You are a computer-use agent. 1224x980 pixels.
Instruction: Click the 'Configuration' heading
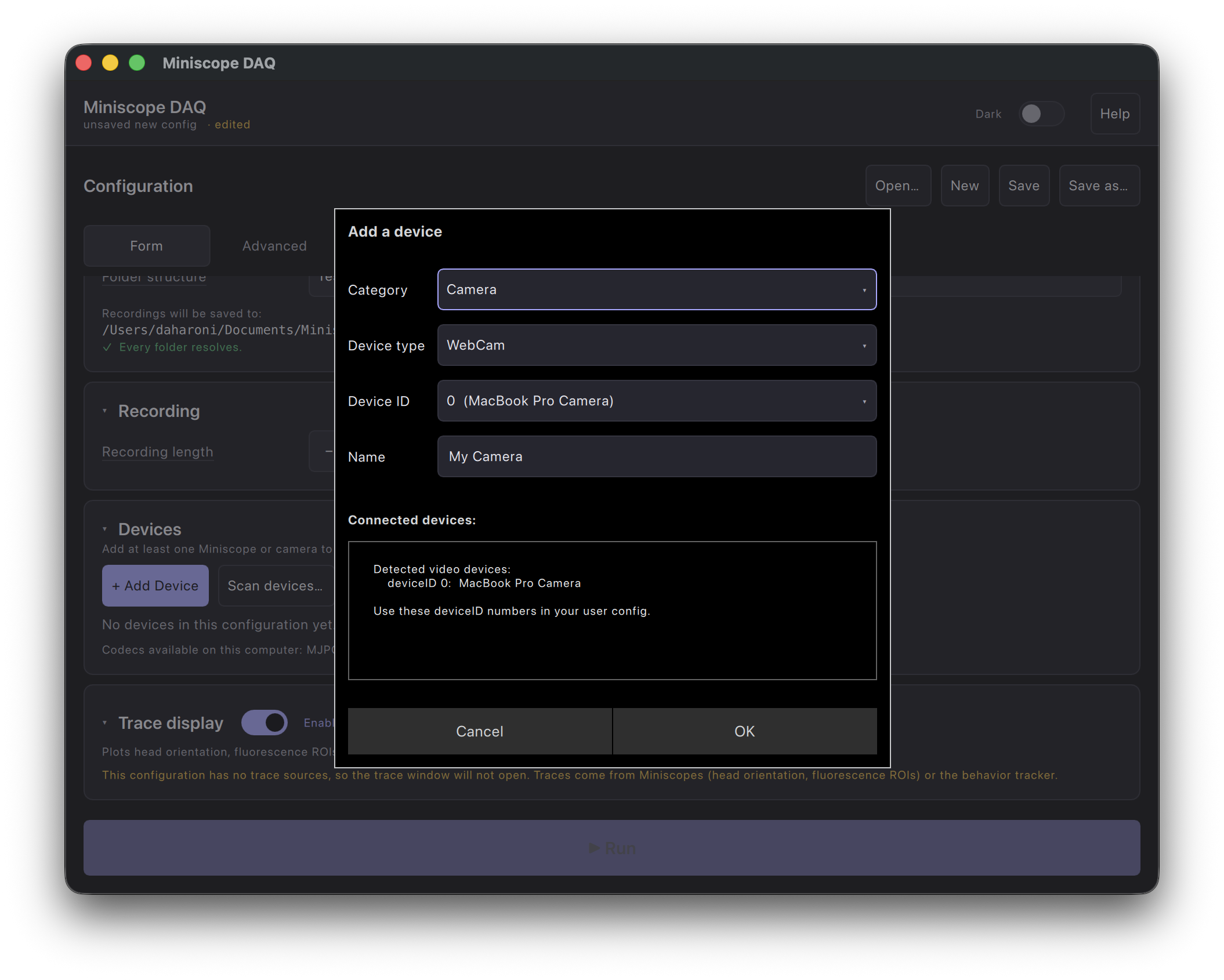pyautogui.click(x=138, y=186)
